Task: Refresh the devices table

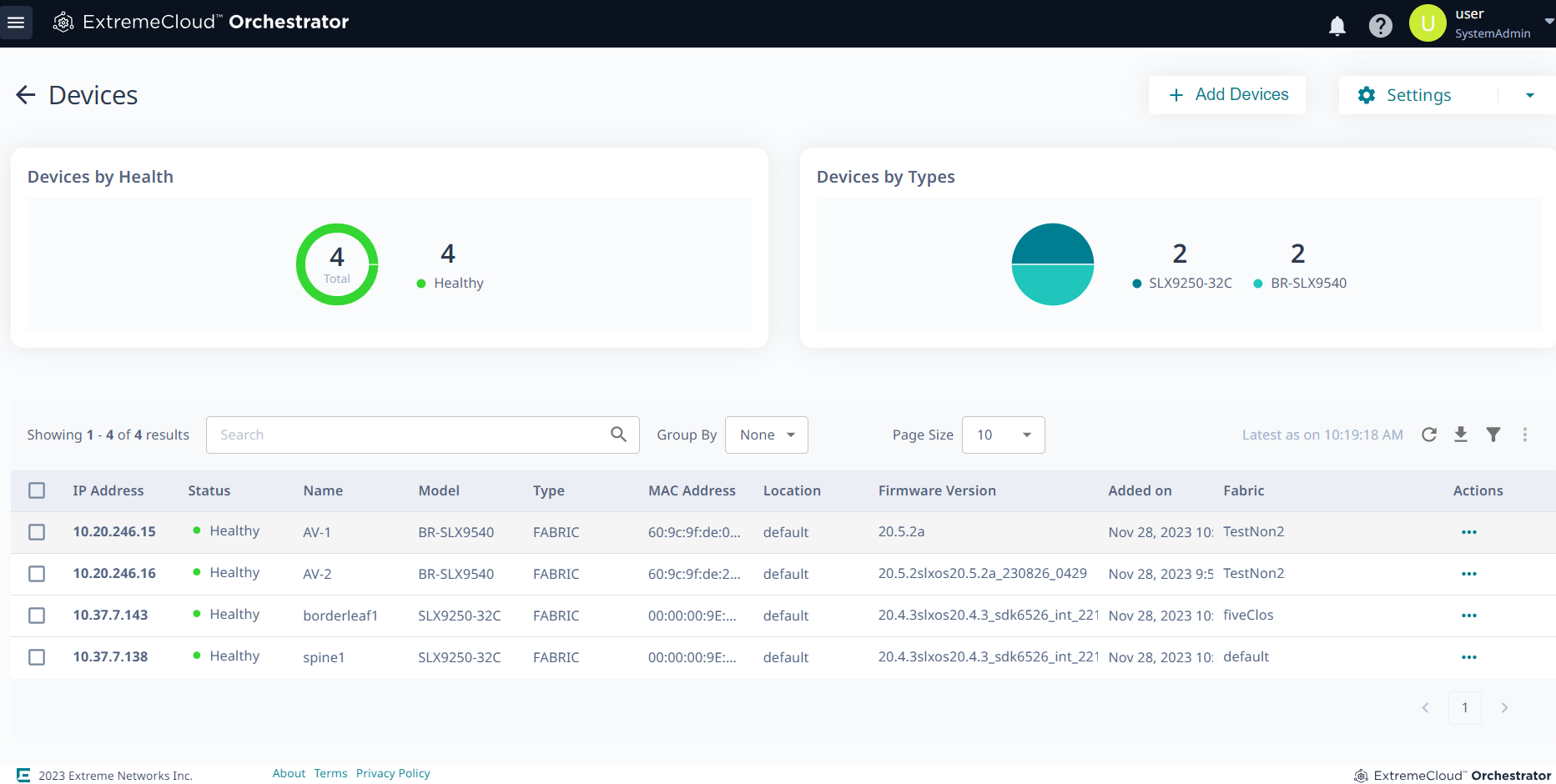Action: (x=1428, y=435)
